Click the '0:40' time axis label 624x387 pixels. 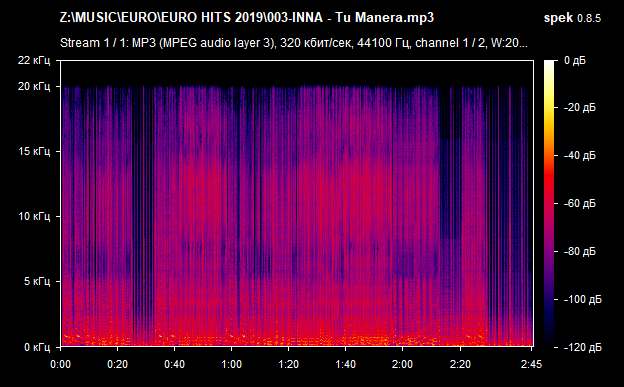tap(174, 364)
